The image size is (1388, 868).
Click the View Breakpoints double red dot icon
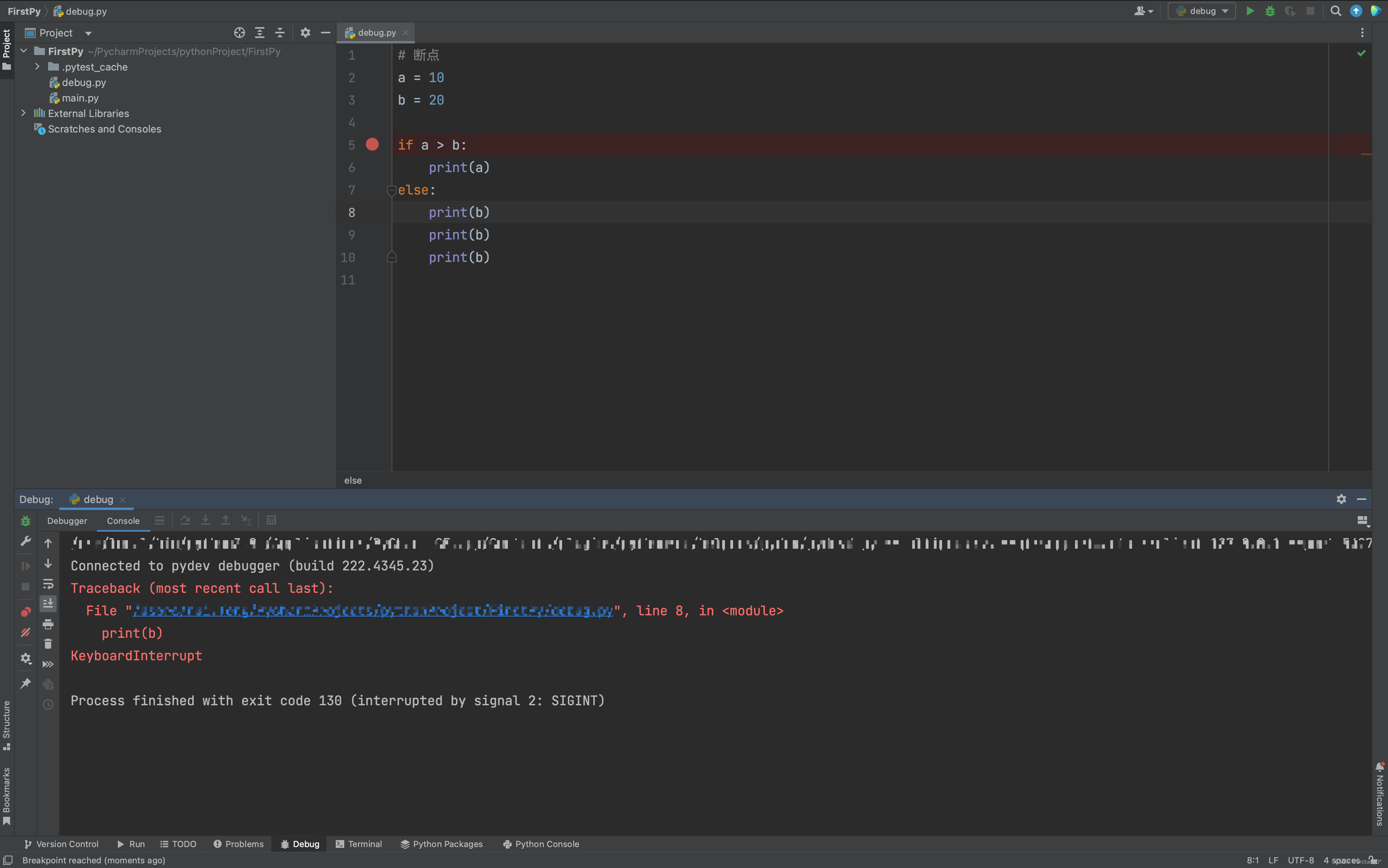point(25,612)
